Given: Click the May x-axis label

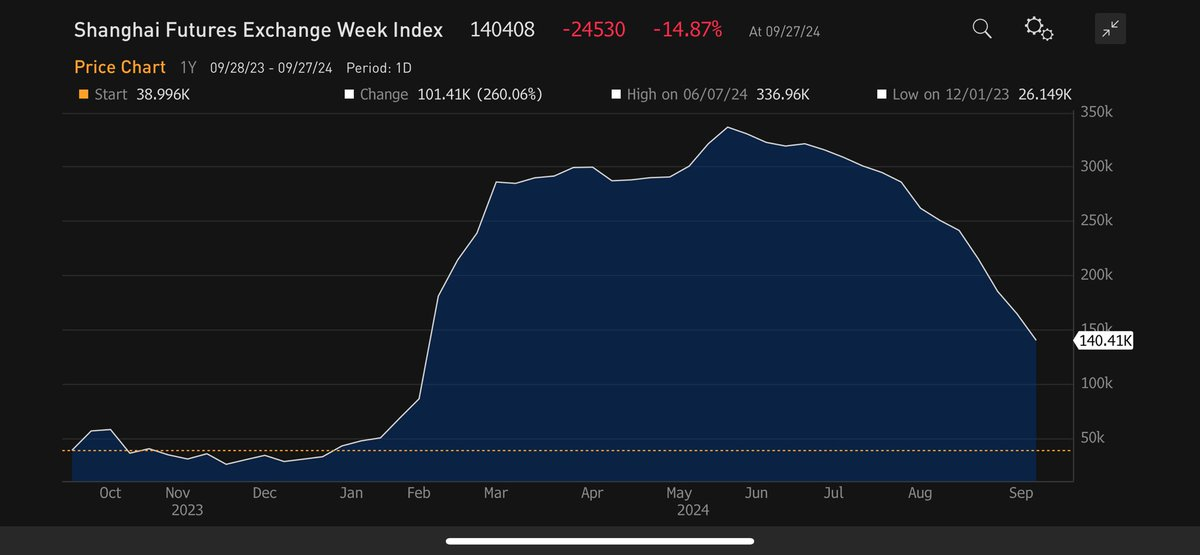Looking at the screenshot, I should coord(679,493).
